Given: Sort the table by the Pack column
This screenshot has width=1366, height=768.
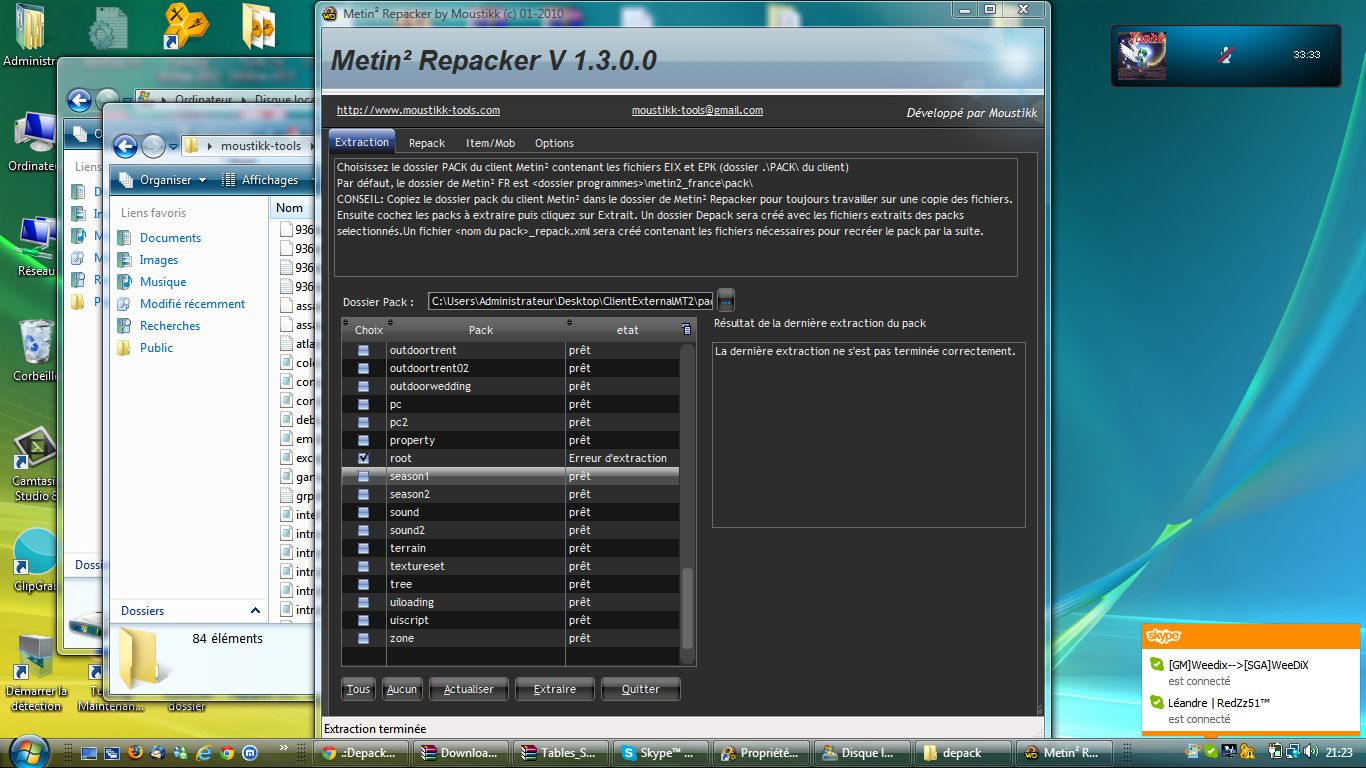Looking at the screenshot, I should point(476,329).
